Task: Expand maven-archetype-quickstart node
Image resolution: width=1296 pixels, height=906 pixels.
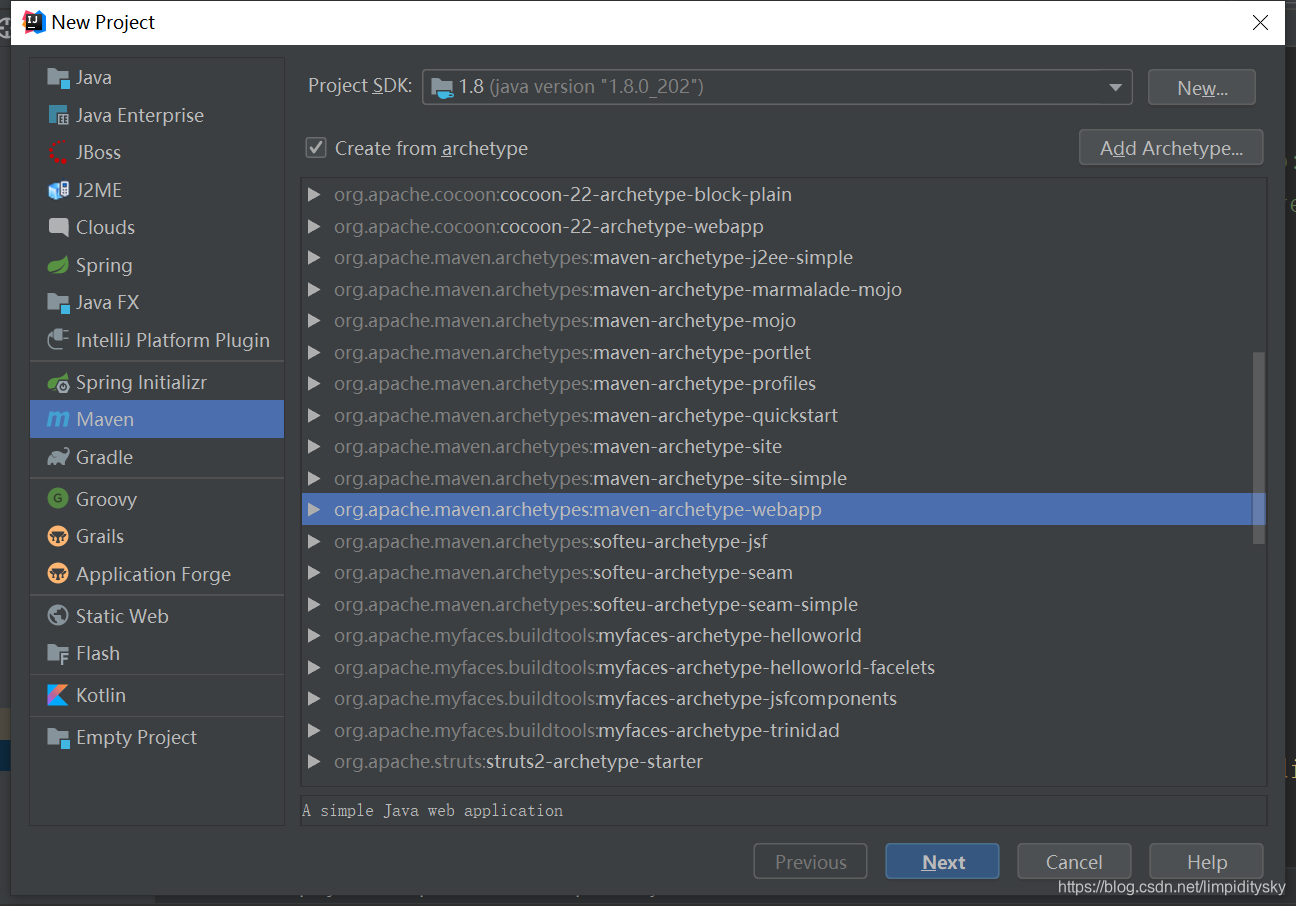Action: (314, 416)
